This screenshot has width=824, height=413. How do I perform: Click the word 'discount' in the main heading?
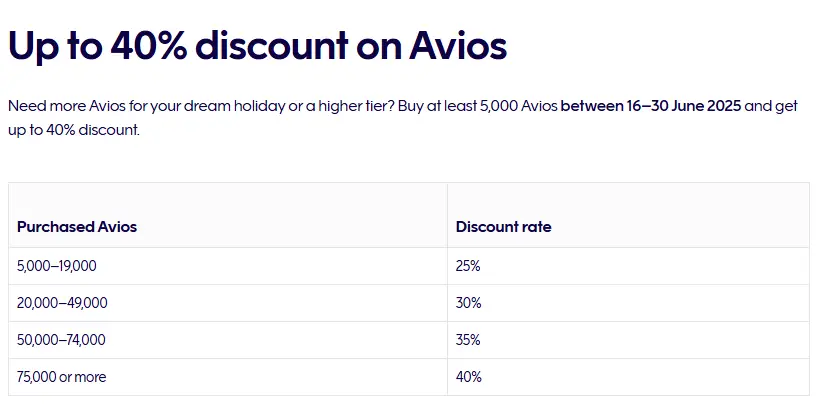[272, 45]
